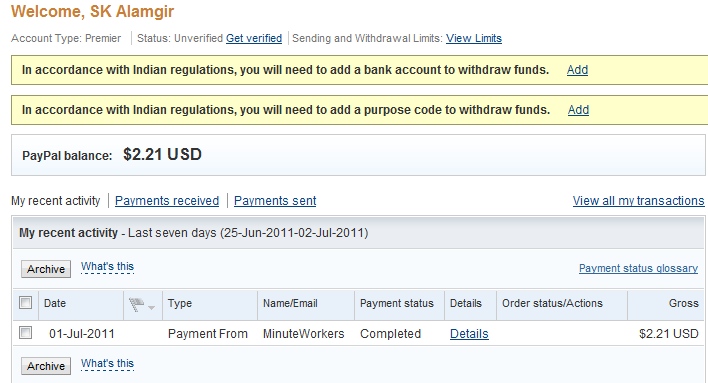Switch to Payments received tab
This screenshot has height=383, width=708.
pyautogui.click(x=167, y=201)
